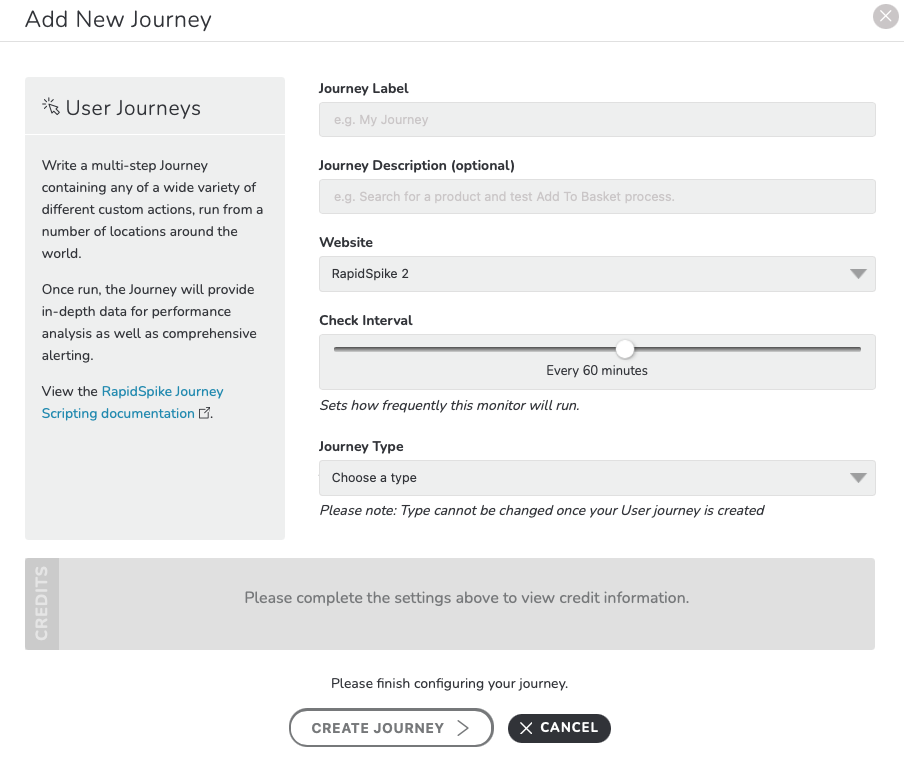Click the credit information message panel
This screenshot has height=765, width=904.
tap(466, 604)
